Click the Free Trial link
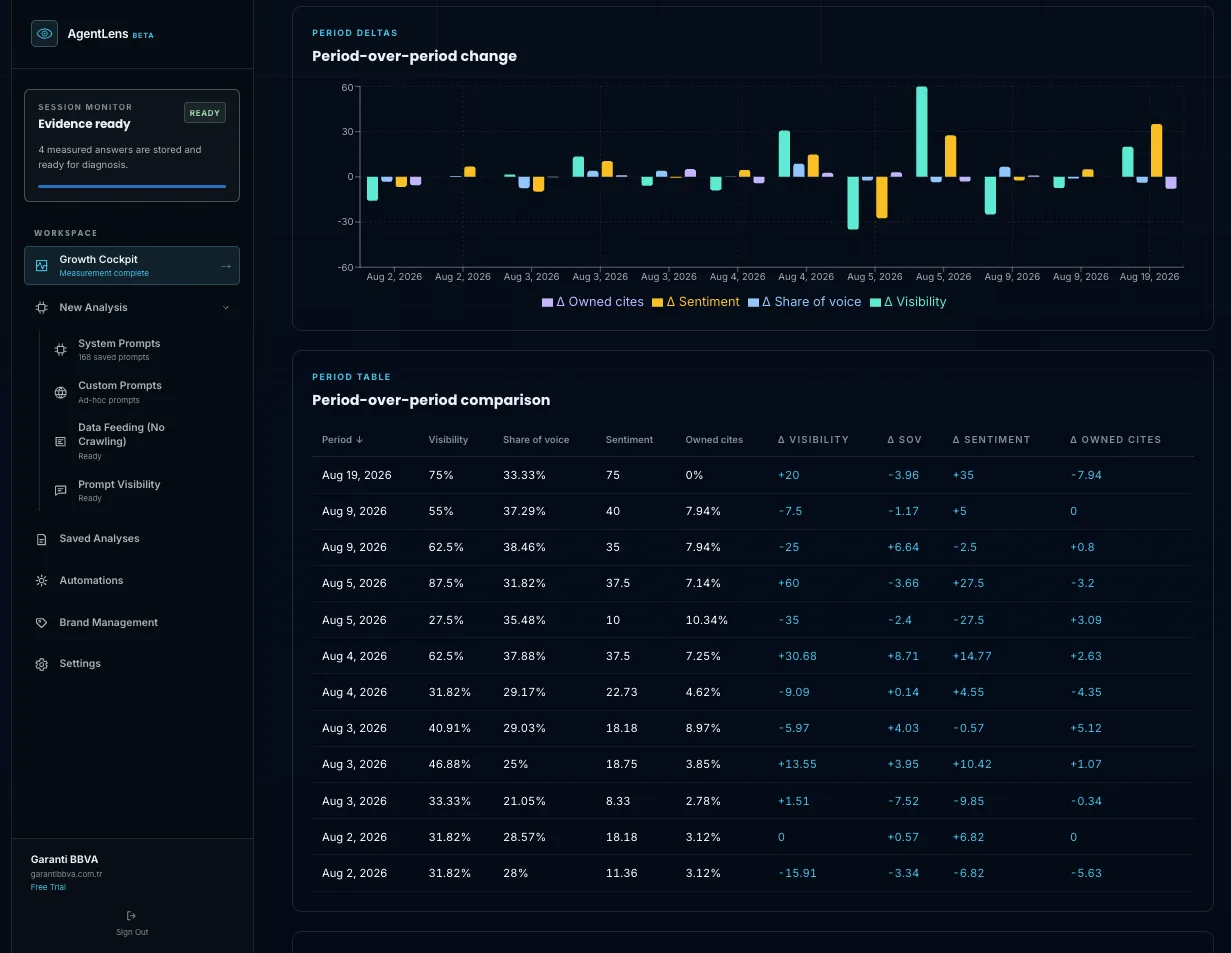 pyautogui.click(x=48, y=887)
